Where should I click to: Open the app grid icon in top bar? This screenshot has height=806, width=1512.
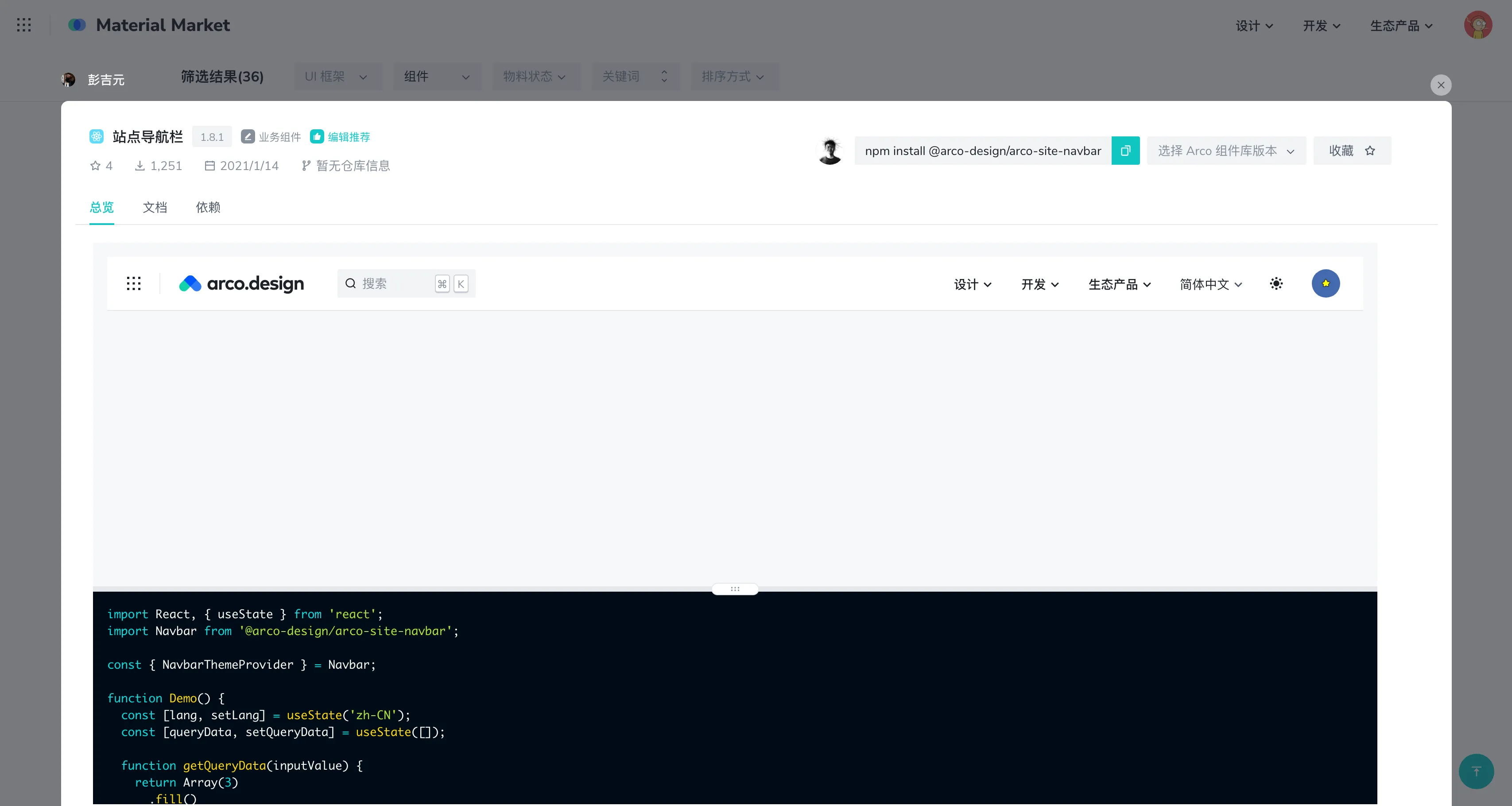24,25
